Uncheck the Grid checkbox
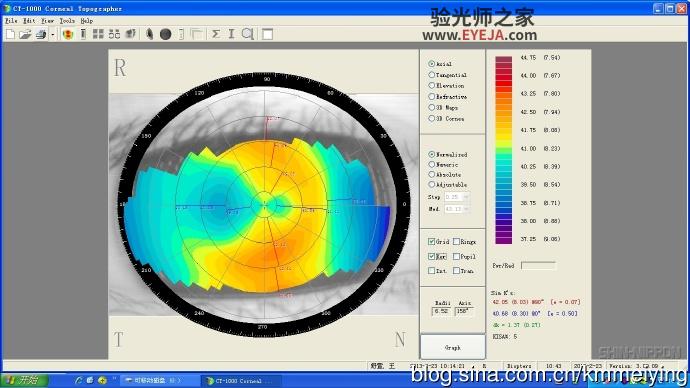This screenshot has height=388, width=690. (431, 242)
